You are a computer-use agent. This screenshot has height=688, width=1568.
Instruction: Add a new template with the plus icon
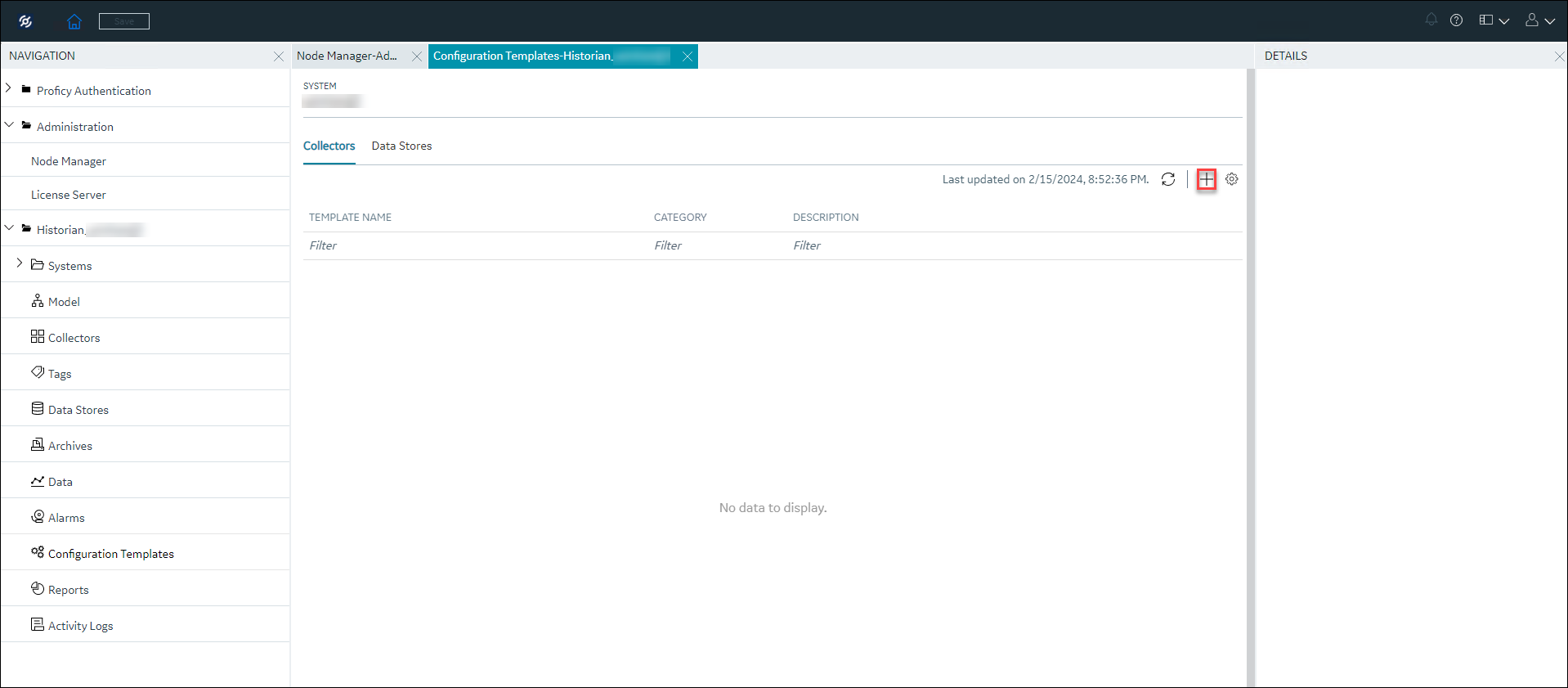click(x=1207, y=179)
